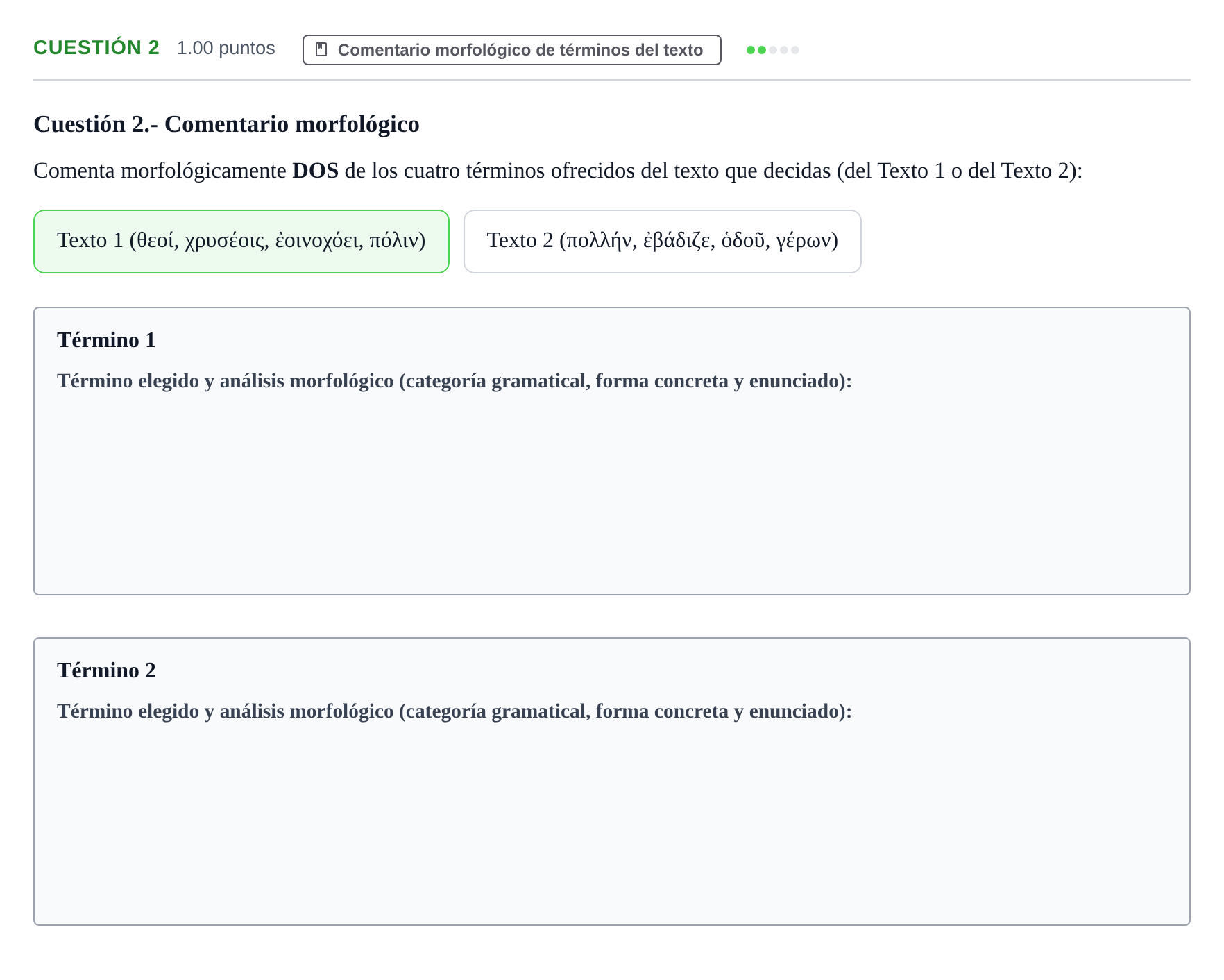
Task: Open the Comentario morfológico de términos tag
Action: pyautogui.click(x=512, y=50)
